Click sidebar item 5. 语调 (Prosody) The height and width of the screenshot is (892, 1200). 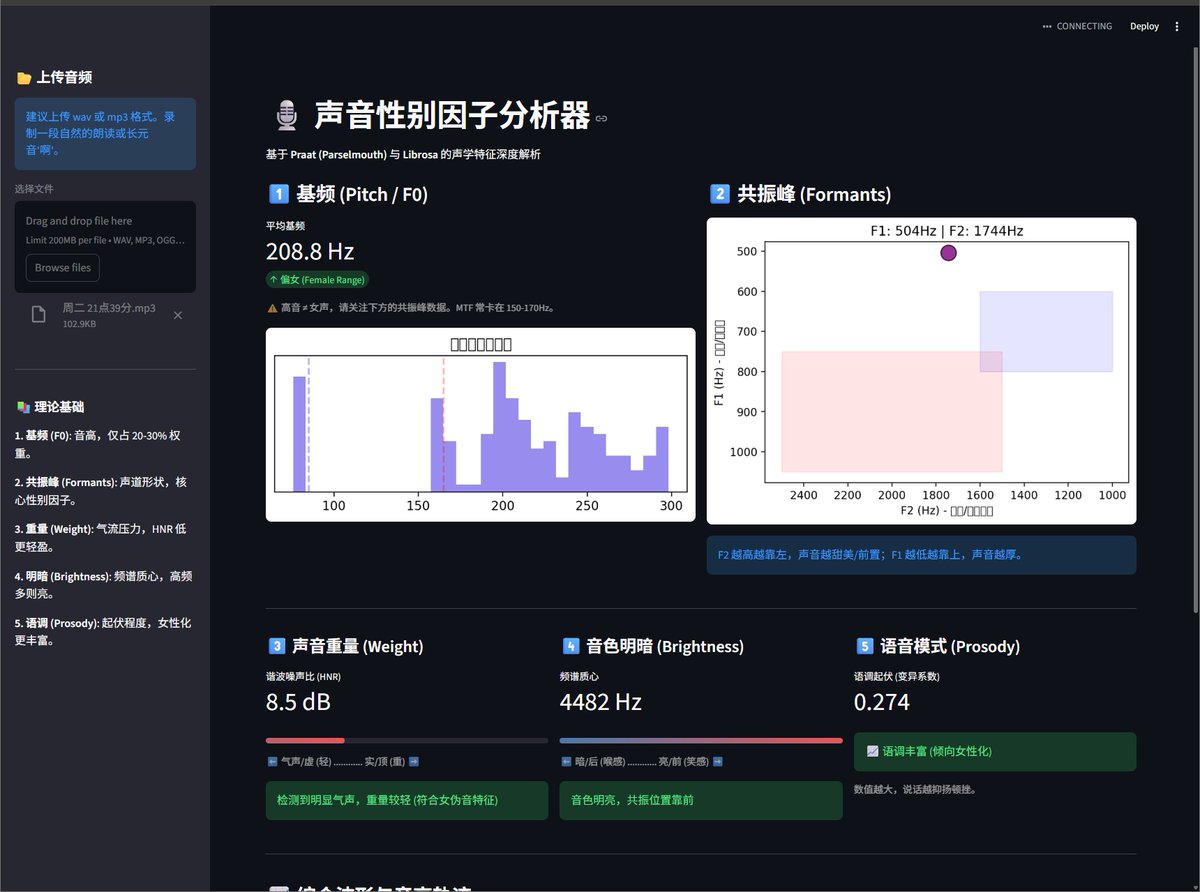pos(104,631)
